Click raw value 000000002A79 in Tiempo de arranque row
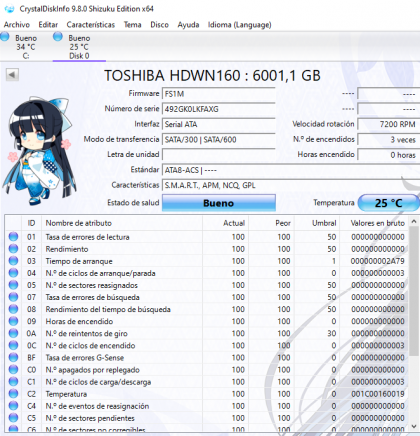Image resolution: width=420 pixels, height=436 pixels. coord(377,261)
